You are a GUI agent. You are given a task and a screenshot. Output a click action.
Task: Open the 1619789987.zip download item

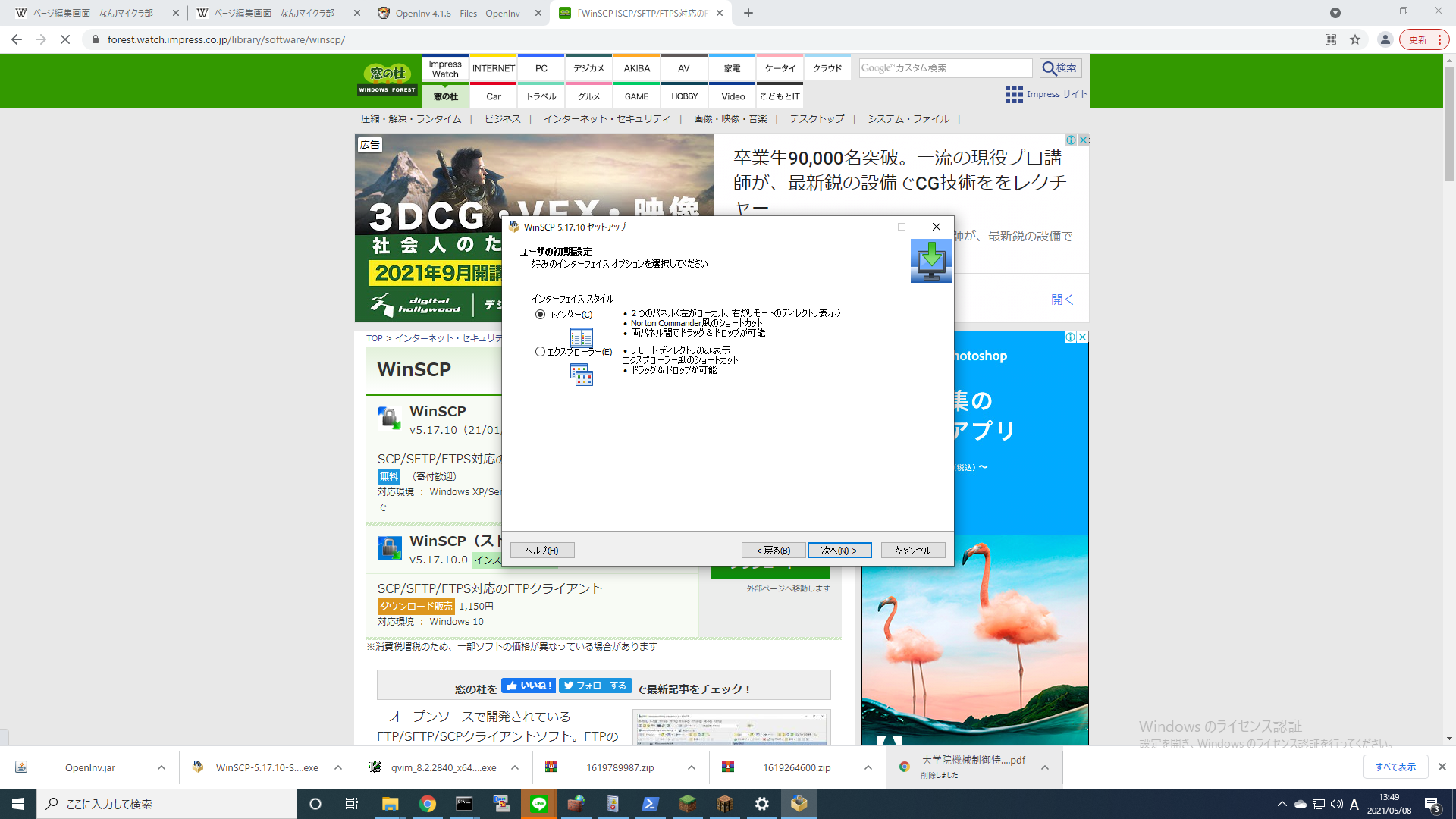pos(620,767)
